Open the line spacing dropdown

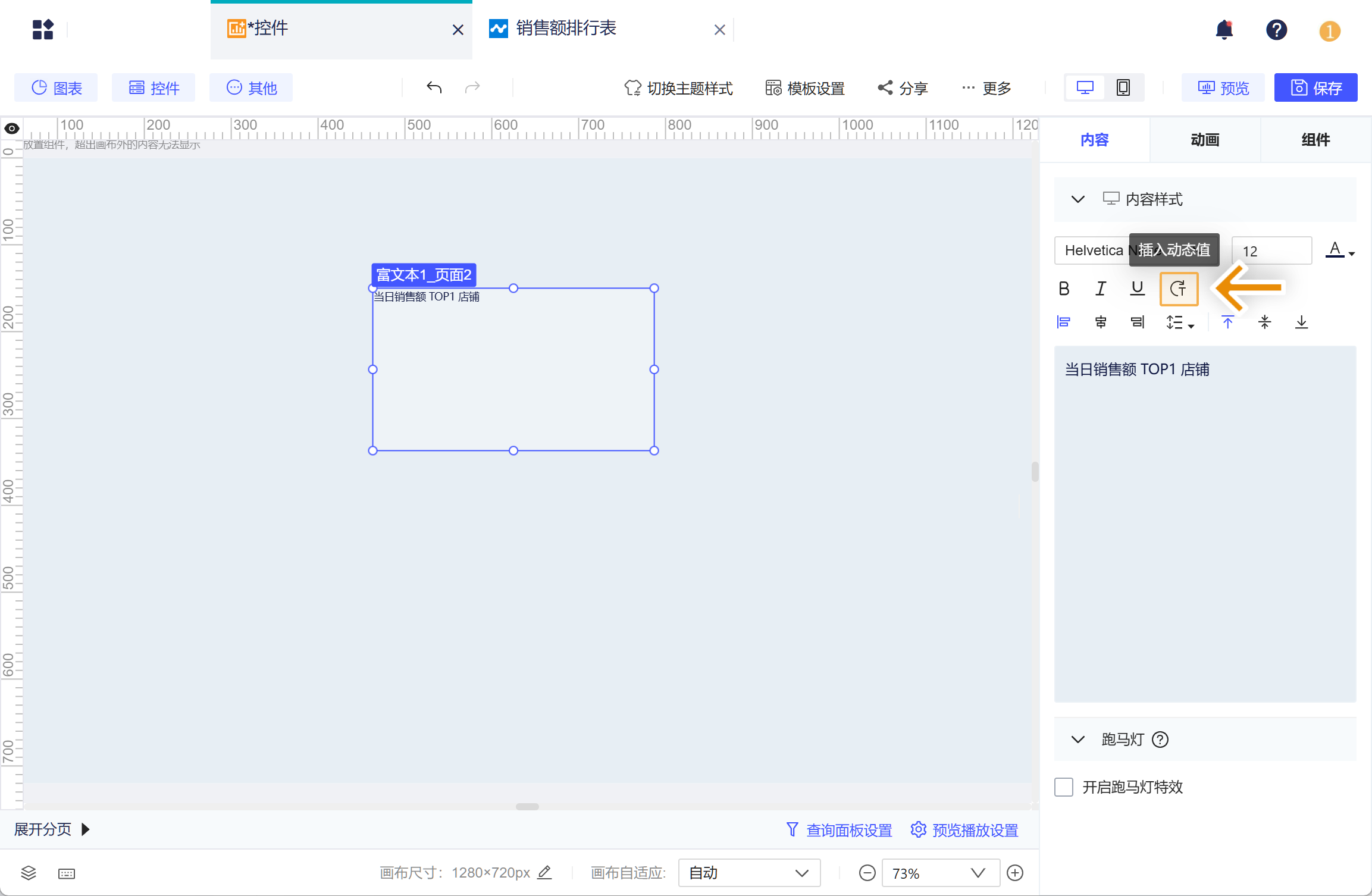coord(1179,322)
